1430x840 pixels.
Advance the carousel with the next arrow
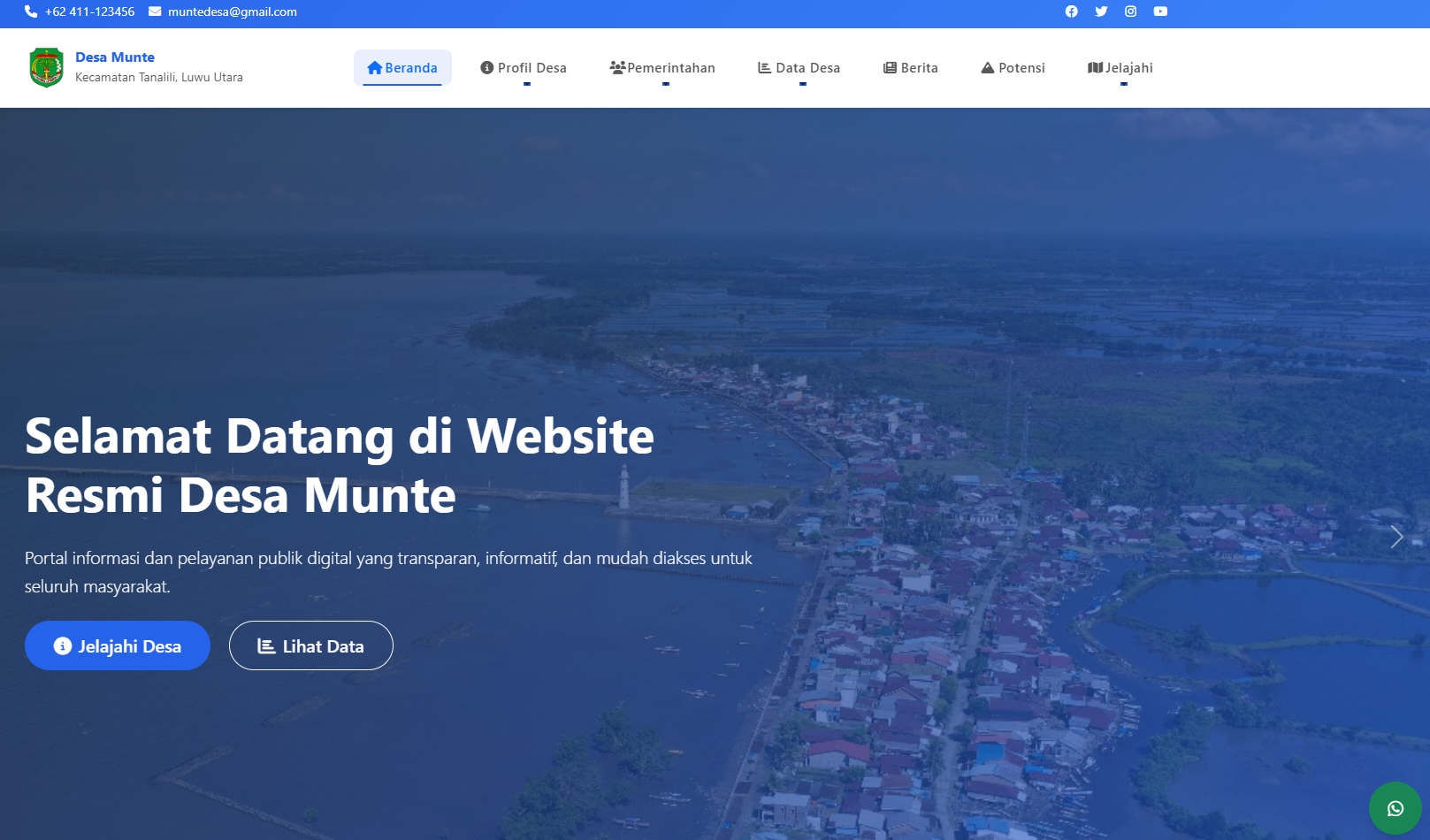pyautogui.click(x=1397, y=537)
